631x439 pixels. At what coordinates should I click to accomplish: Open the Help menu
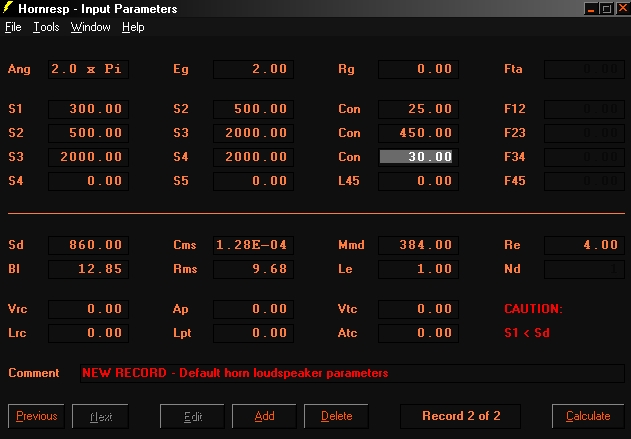click(133, 27)
